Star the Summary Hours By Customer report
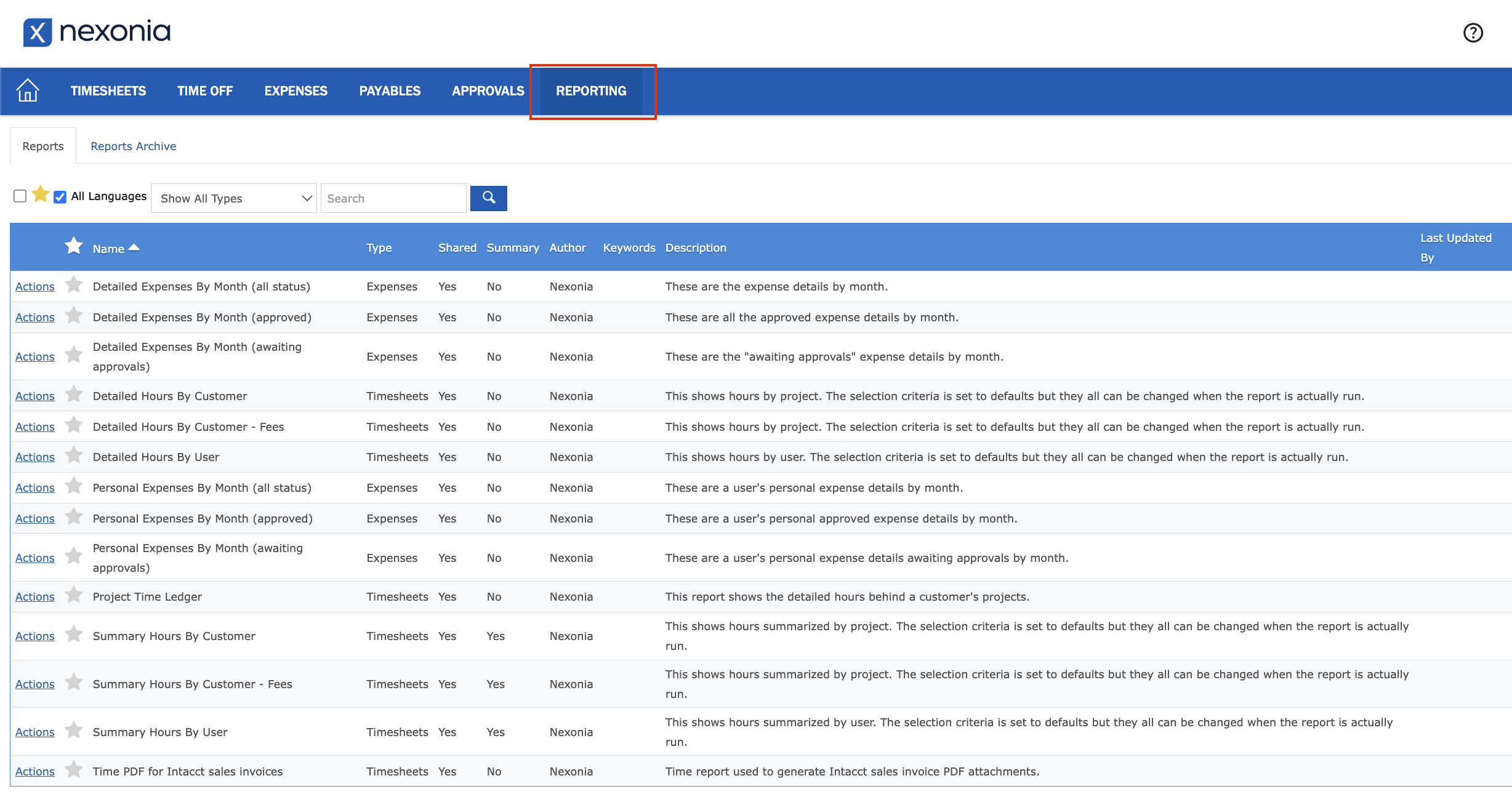The width and height of the screenshot is (1512, 805). pyautogui.click(x=74, y=635)
